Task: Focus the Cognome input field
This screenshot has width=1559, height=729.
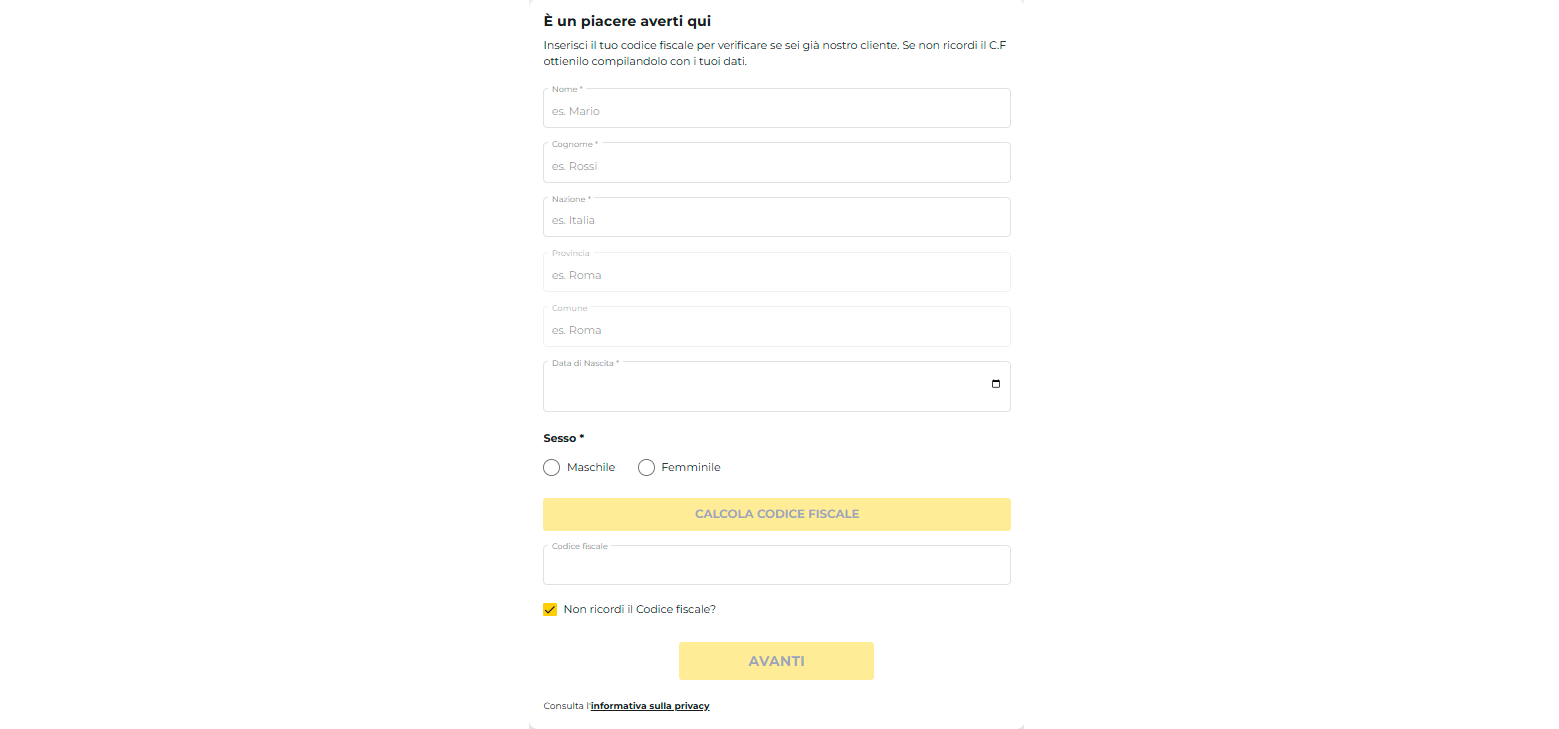Action: click(x=776, y=163)
